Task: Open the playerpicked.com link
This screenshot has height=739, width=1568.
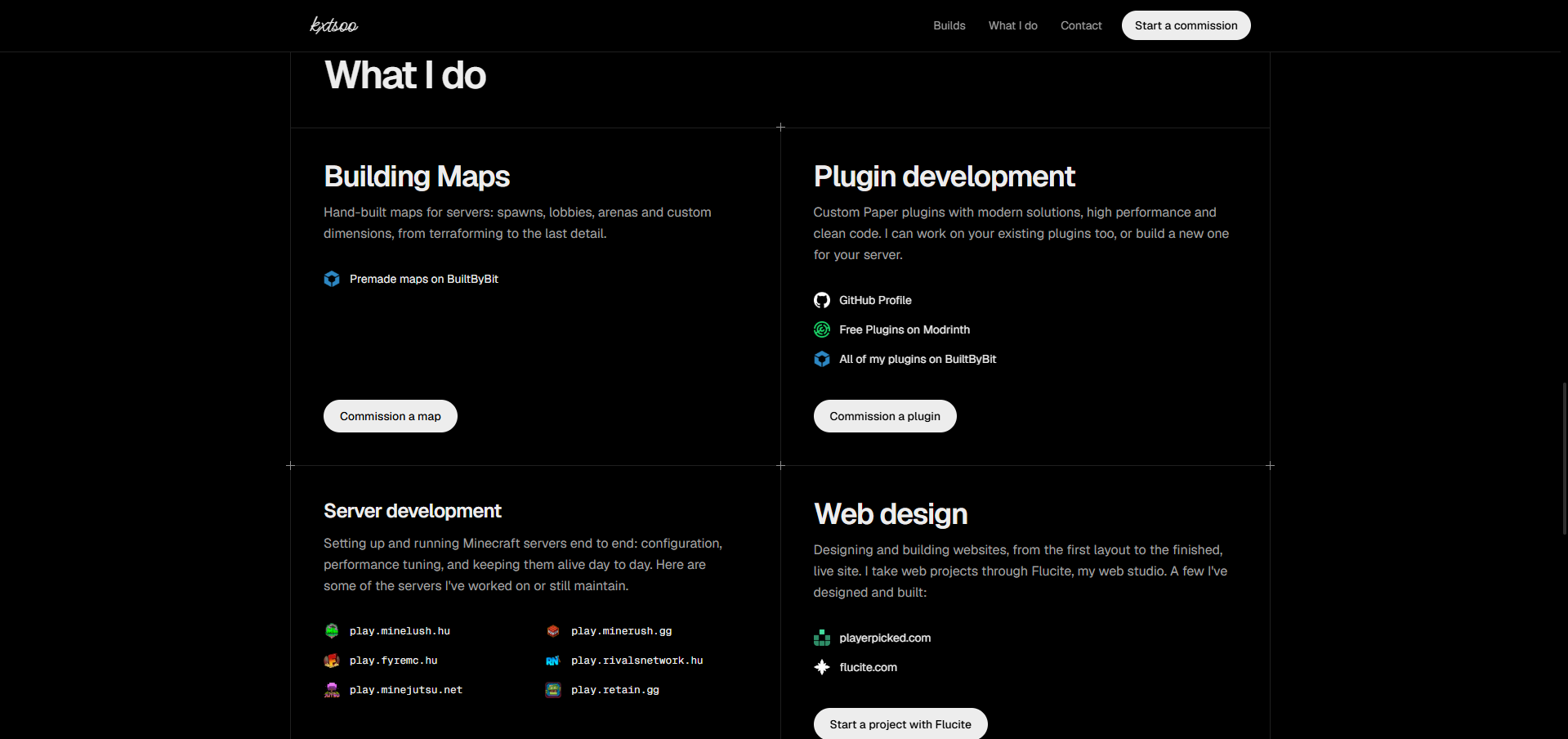Action: (885, 638)
